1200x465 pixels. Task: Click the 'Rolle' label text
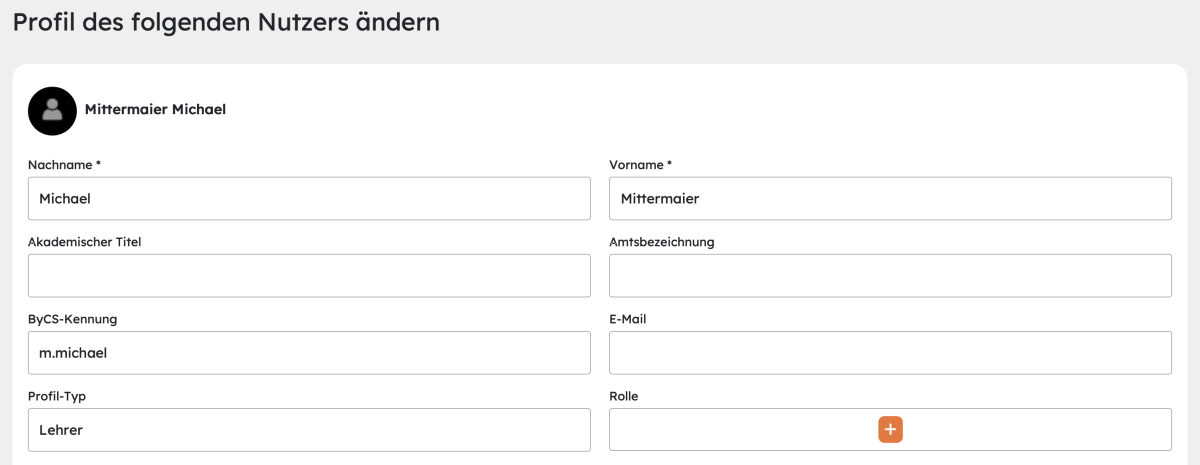(624, 396)
